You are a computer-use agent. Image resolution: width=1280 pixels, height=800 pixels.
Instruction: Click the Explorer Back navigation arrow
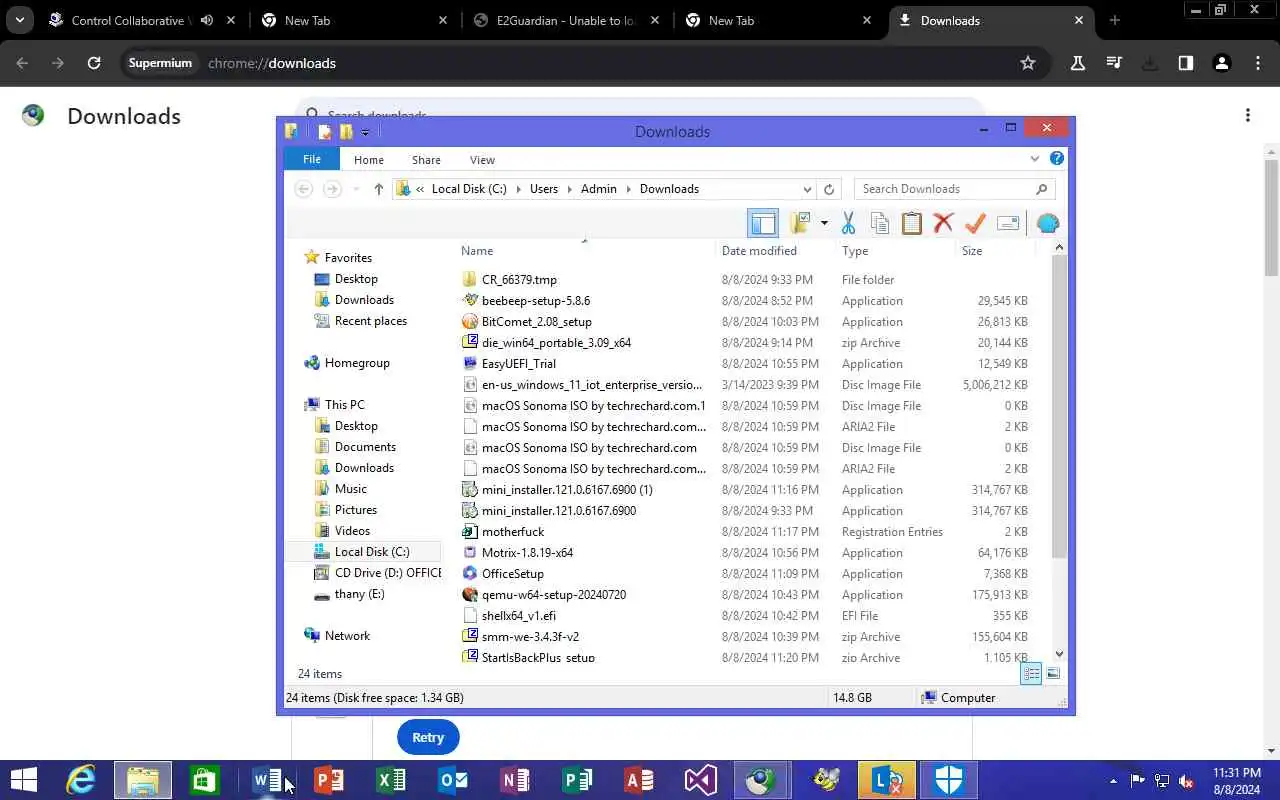click(x=304, y=189)
